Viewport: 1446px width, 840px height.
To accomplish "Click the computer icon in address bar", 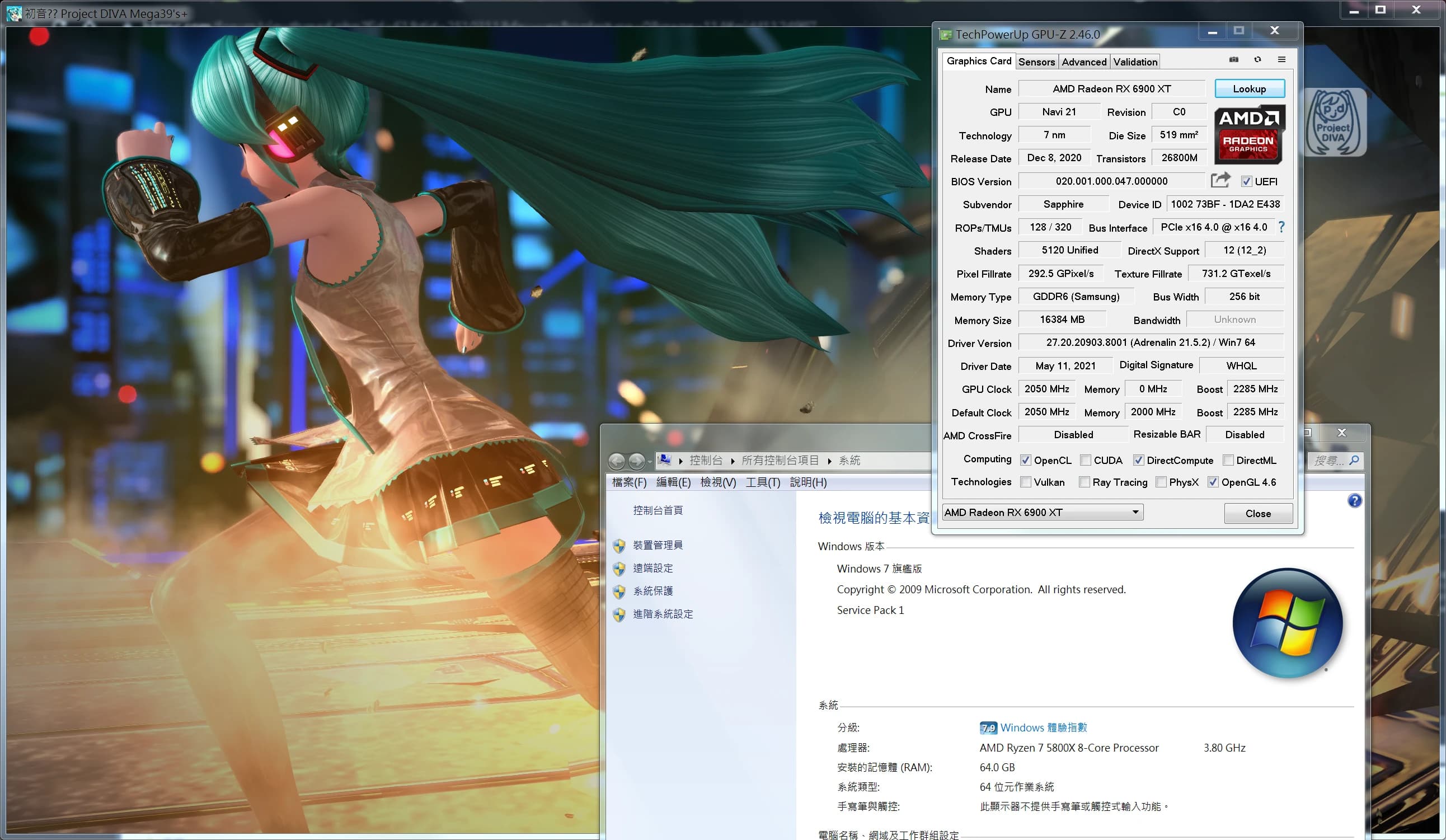I will pyautogui.click(x=664, y=460).
